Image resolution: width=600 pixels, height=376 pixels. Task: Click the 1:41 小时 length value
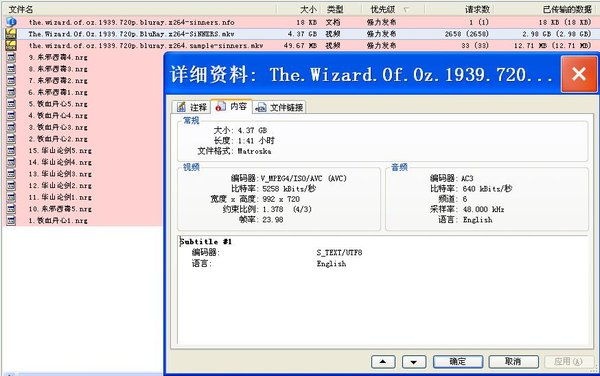click(x=256, y=140)
